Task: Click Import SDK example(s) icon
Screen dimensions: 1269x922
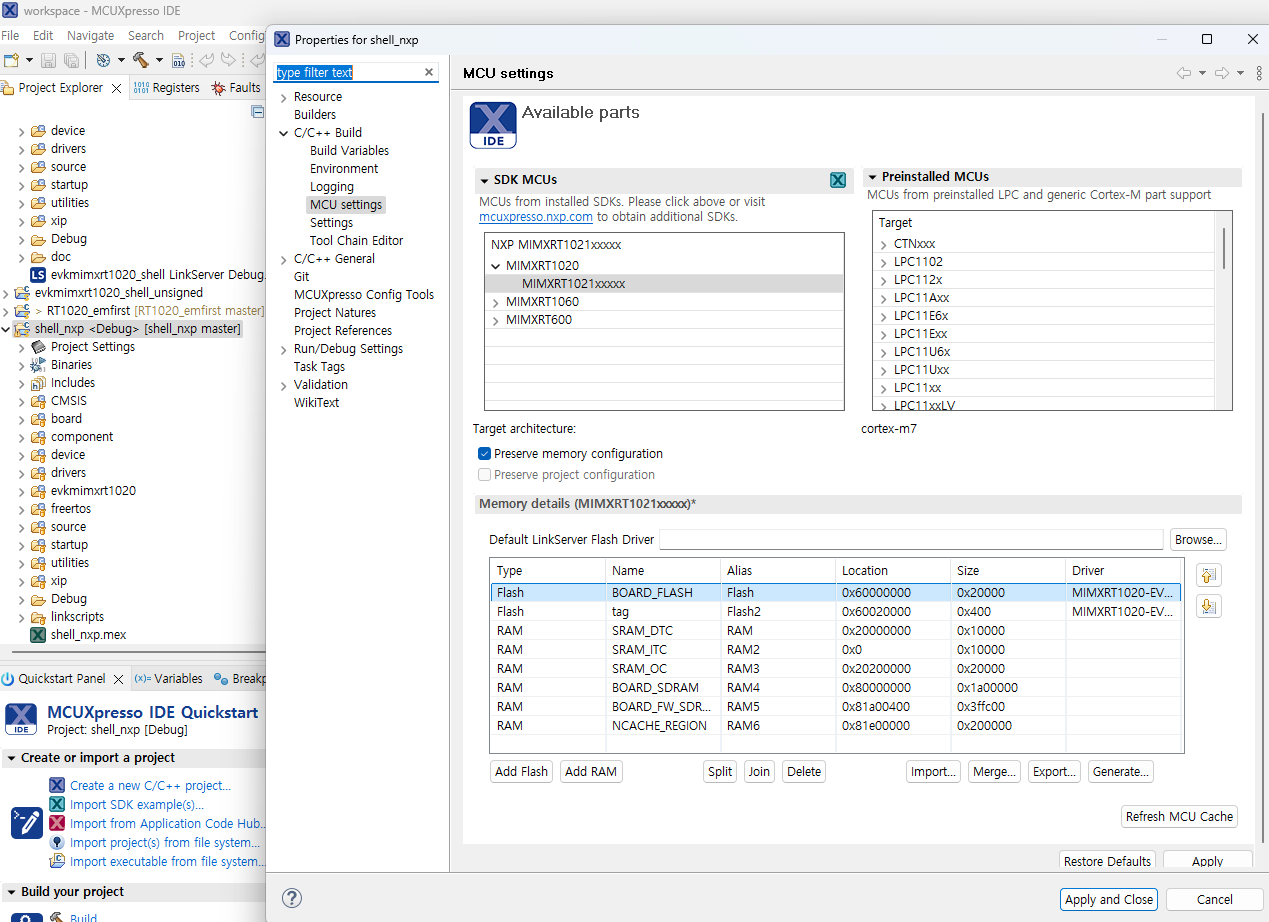Action: 57,804
